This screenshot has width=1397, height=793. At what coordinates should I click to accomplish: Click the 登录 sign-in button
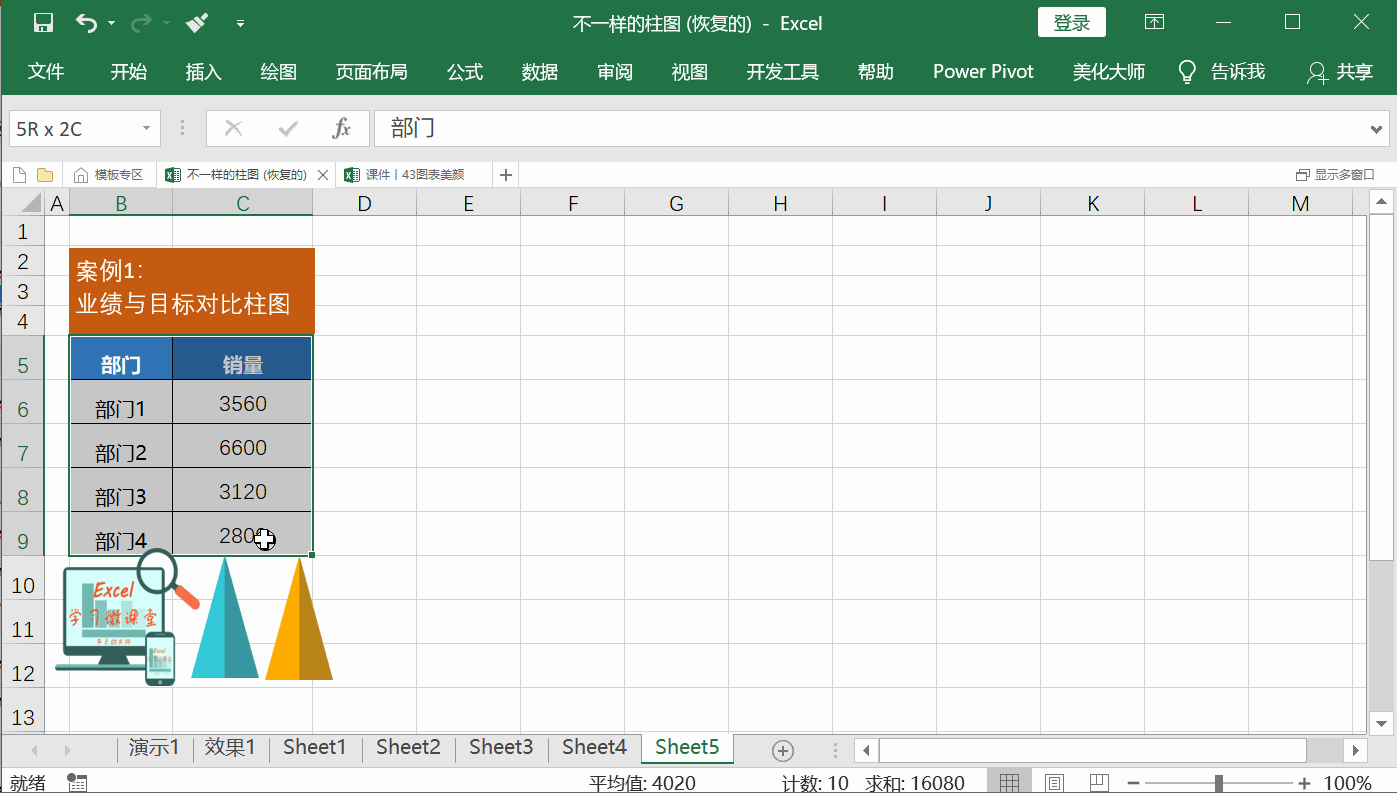point(1072,23)
